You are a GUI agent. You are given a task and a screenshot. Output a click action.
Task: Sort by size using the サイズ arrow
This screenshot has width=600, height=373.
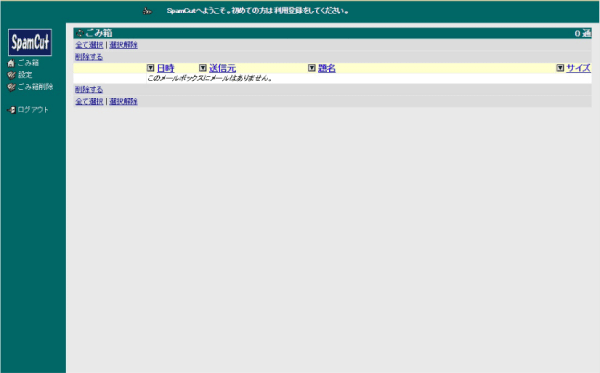click(x=560, y=68)
